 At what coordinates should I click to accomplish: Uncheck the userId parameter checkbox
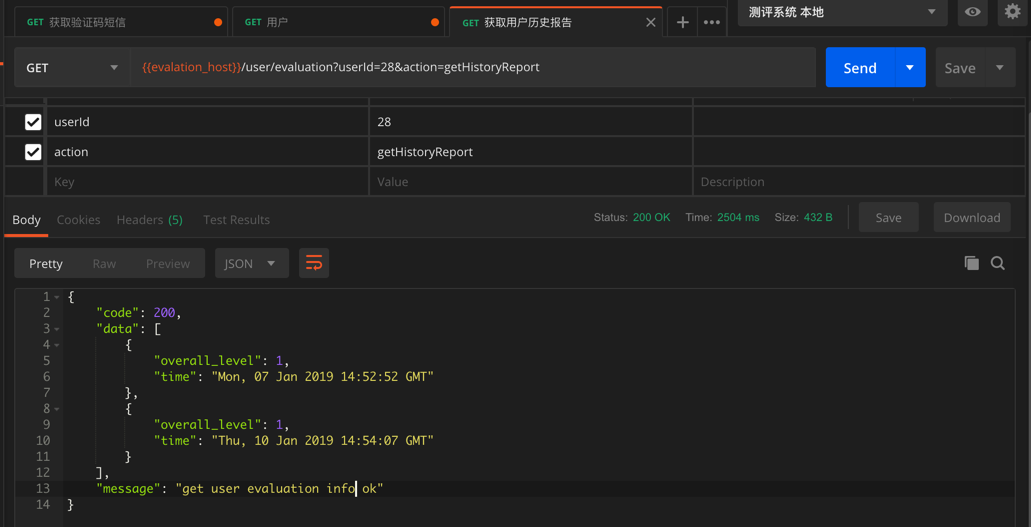click(33, 122)
